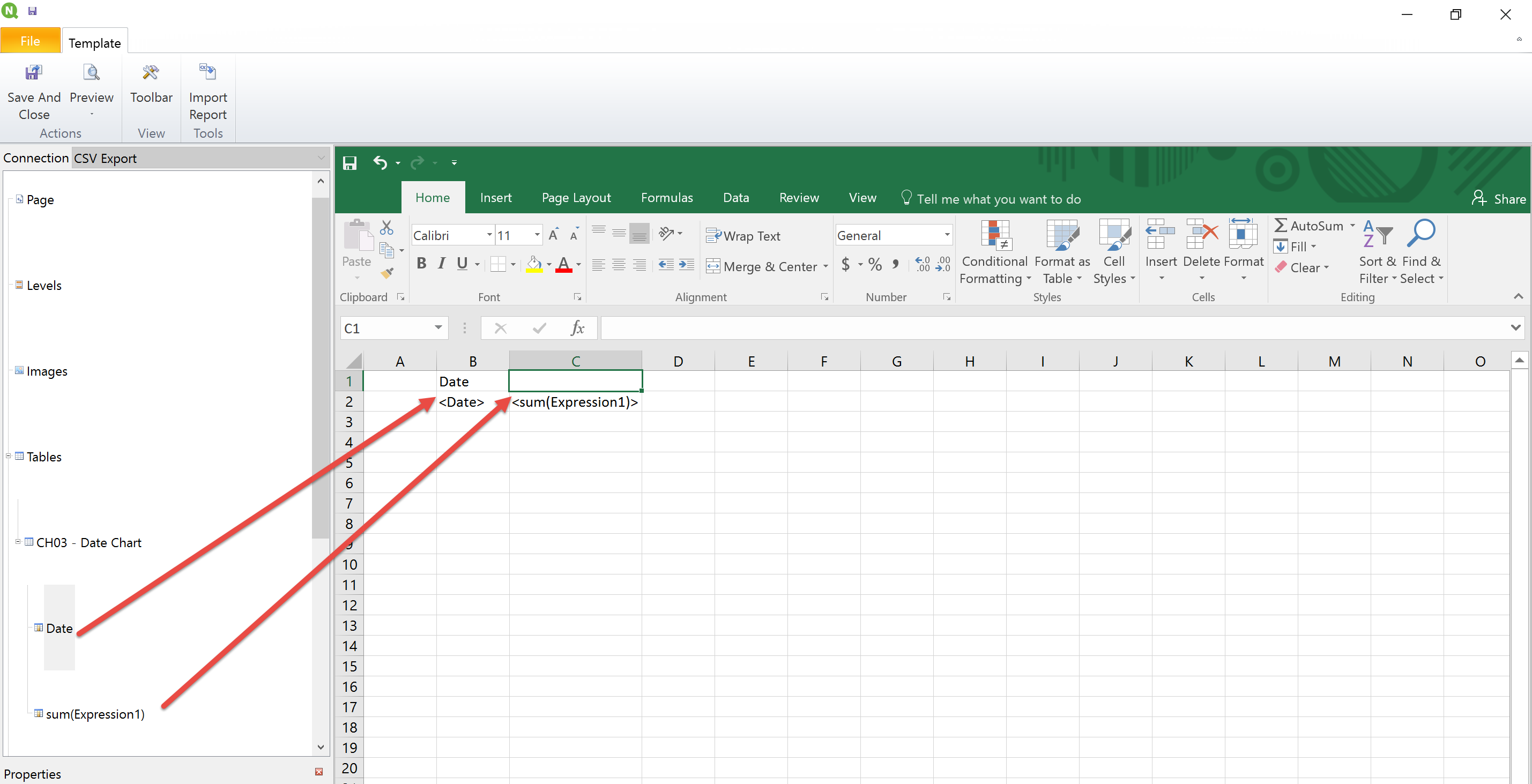Switch to the Data tab
This screenshot has width=1532, height=784.
pos(735,197)
